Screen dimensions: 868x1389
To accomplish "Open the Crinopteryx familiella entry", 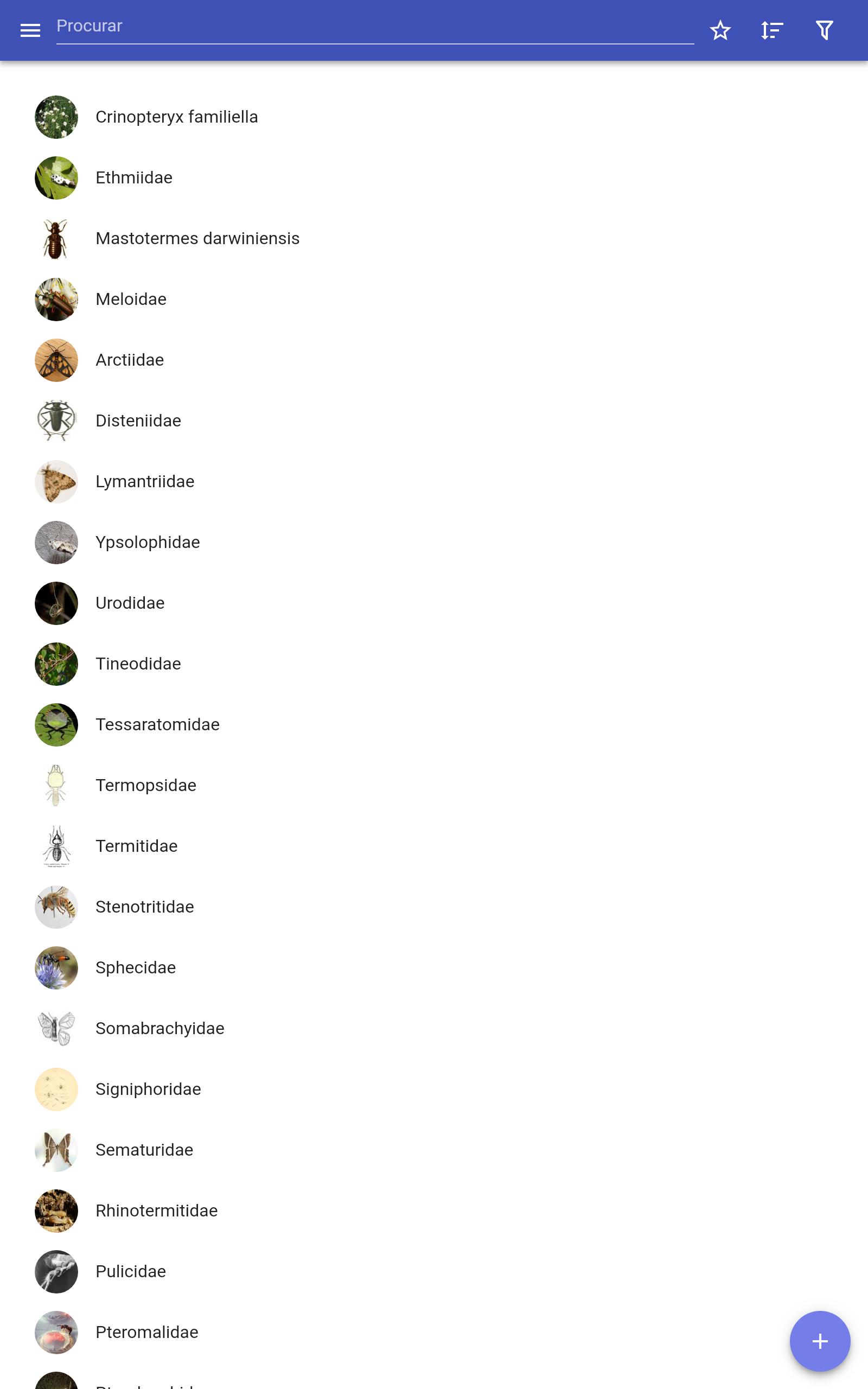I will [434, 117].
